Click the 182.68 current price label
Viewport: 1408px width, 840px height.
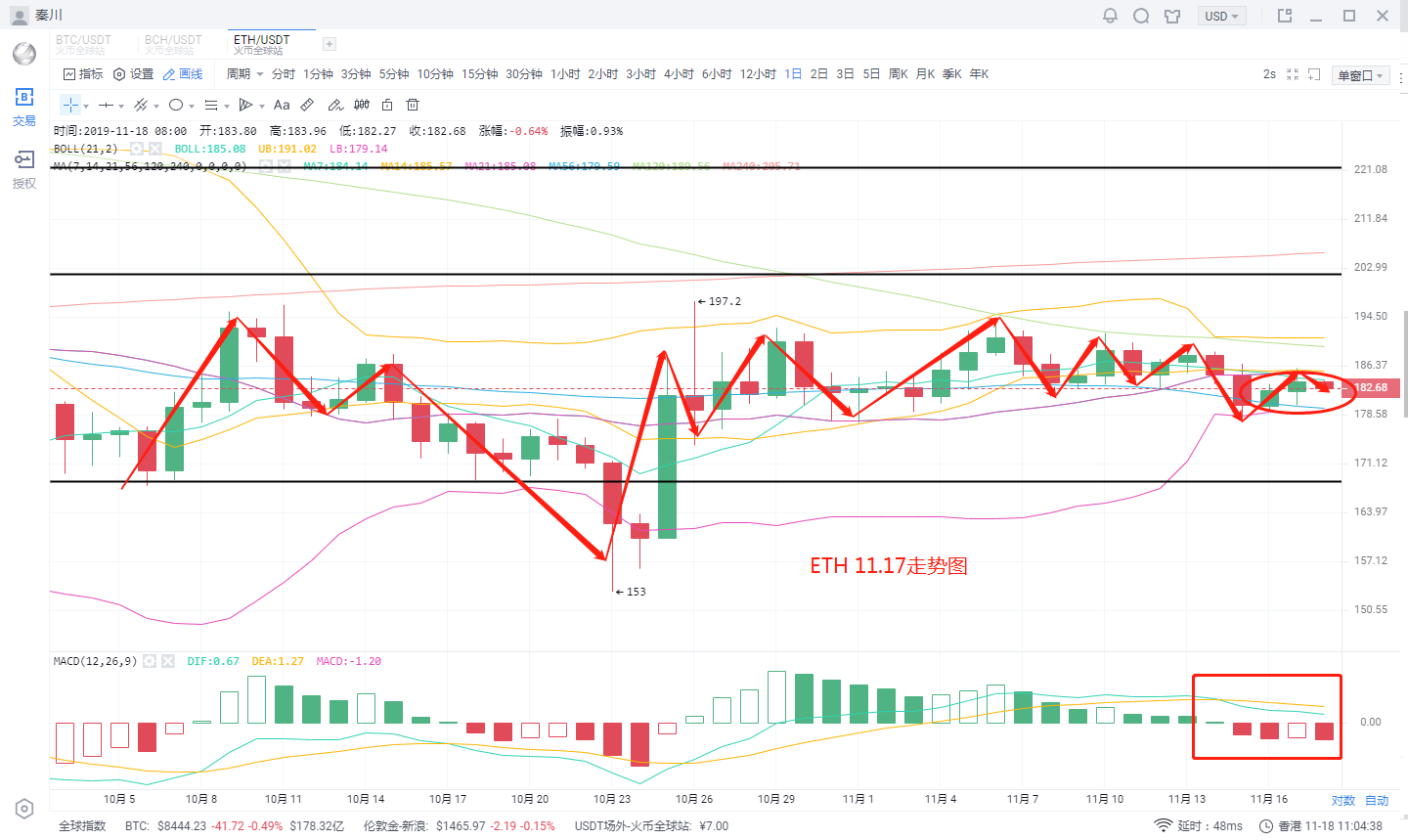pos(1373,388)
